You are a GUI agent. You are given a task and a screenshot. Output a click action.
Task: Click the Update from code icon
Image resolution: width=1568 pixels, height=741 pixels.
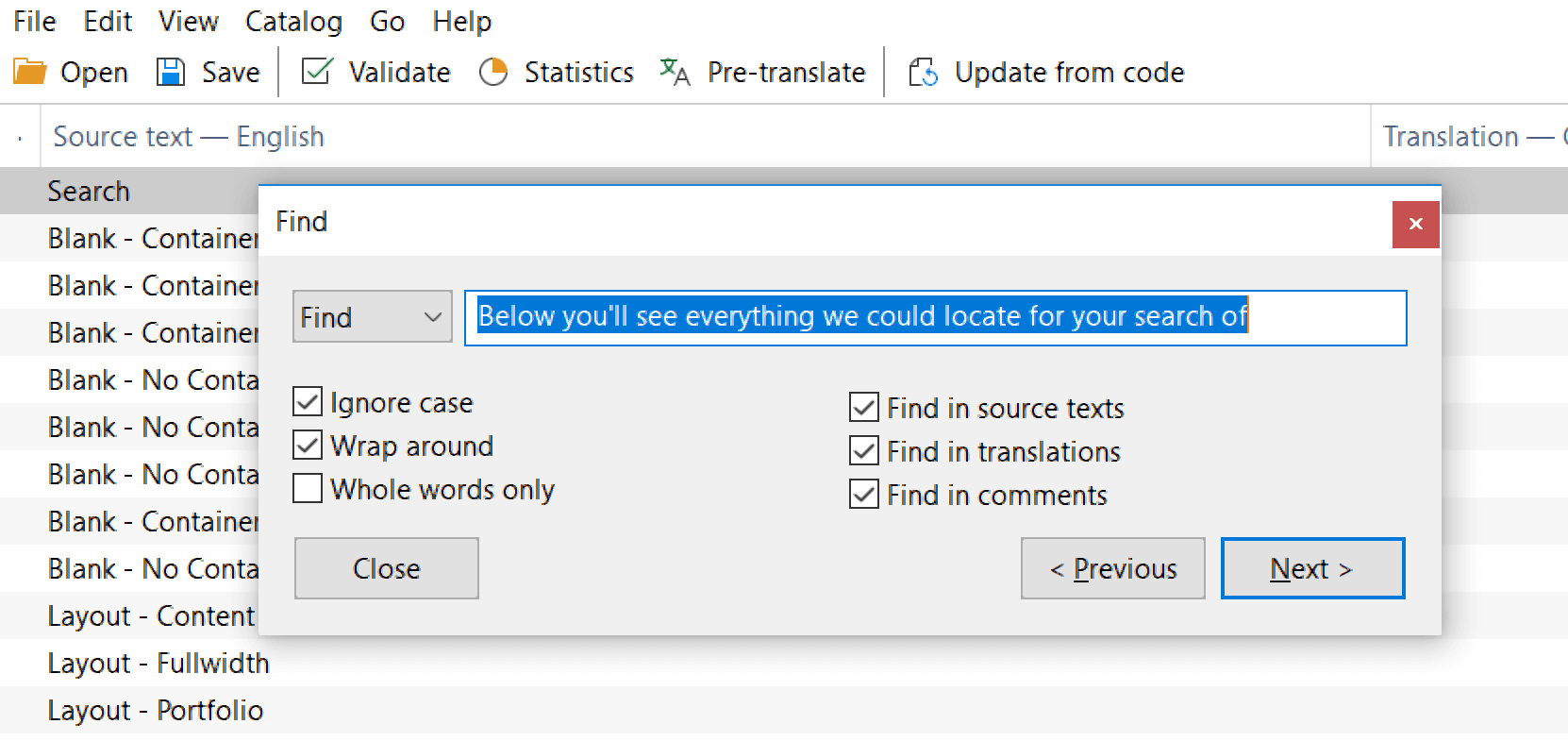coord(923,72)
